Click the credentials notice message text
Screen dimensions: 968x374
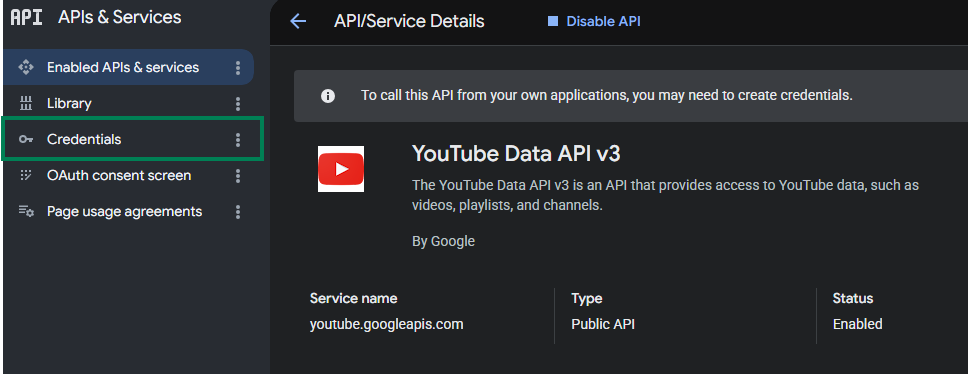pyautogui.click(x=607, y=96)
